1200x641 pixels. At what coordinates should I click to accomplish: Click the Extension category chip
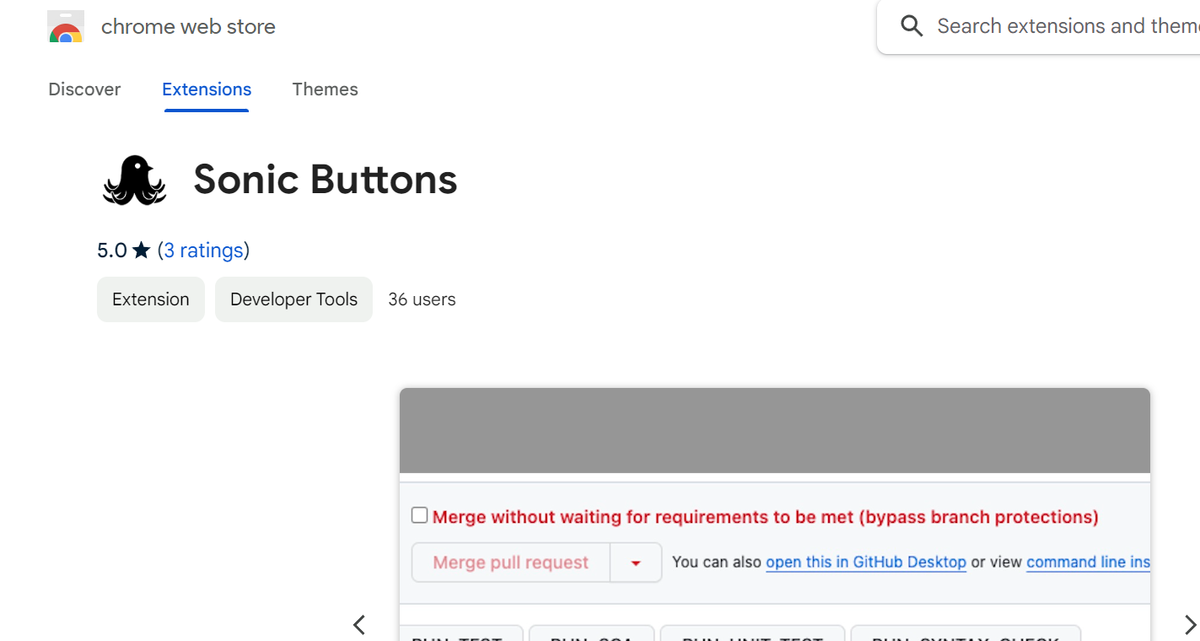(150, 299)
